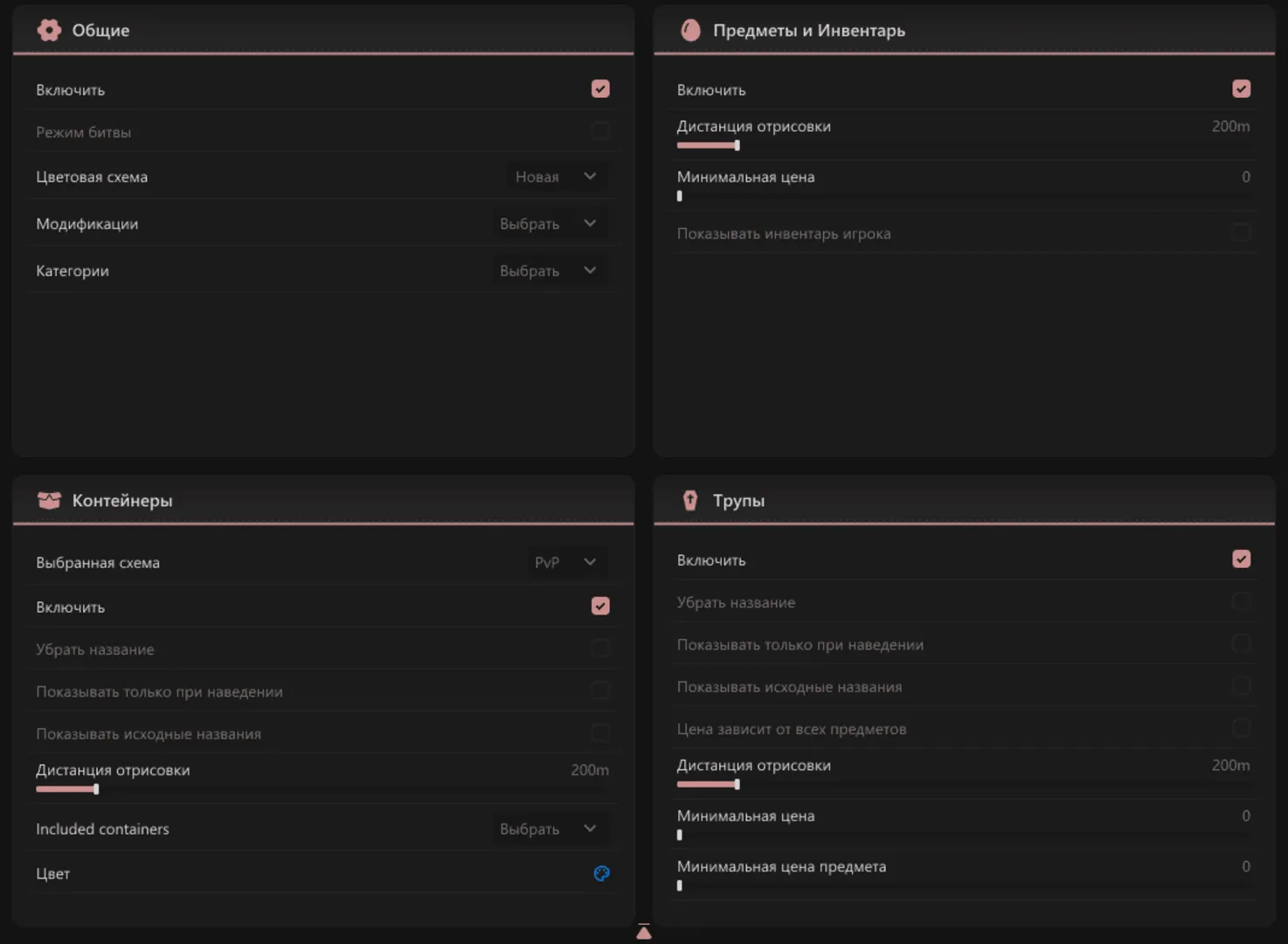Click the Контейнеры section title
This screenshot has height=944, width=1288.
tap(122, 501)
